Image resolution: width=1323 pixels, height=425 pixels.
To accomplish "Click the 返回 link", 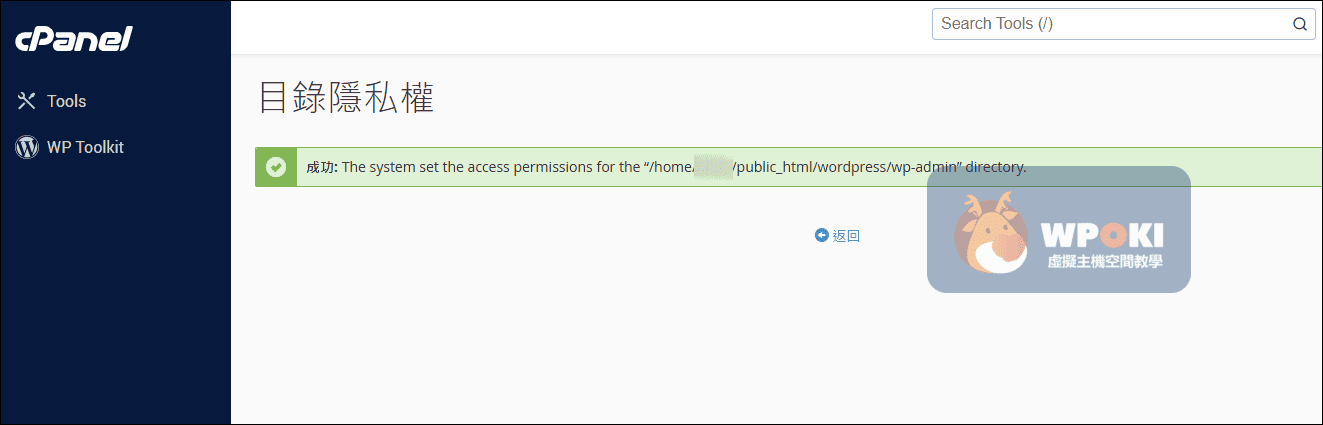I will [x=846, y=236].
